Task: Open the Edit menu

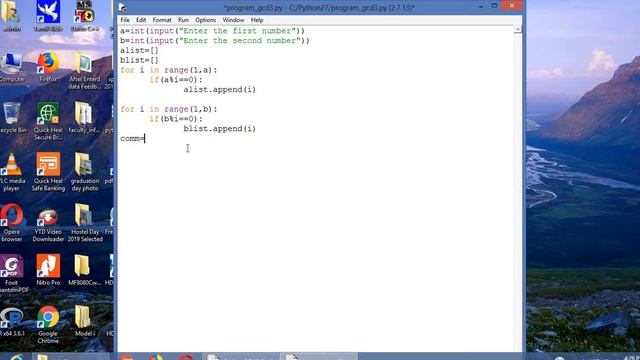Action: point(141,20)
